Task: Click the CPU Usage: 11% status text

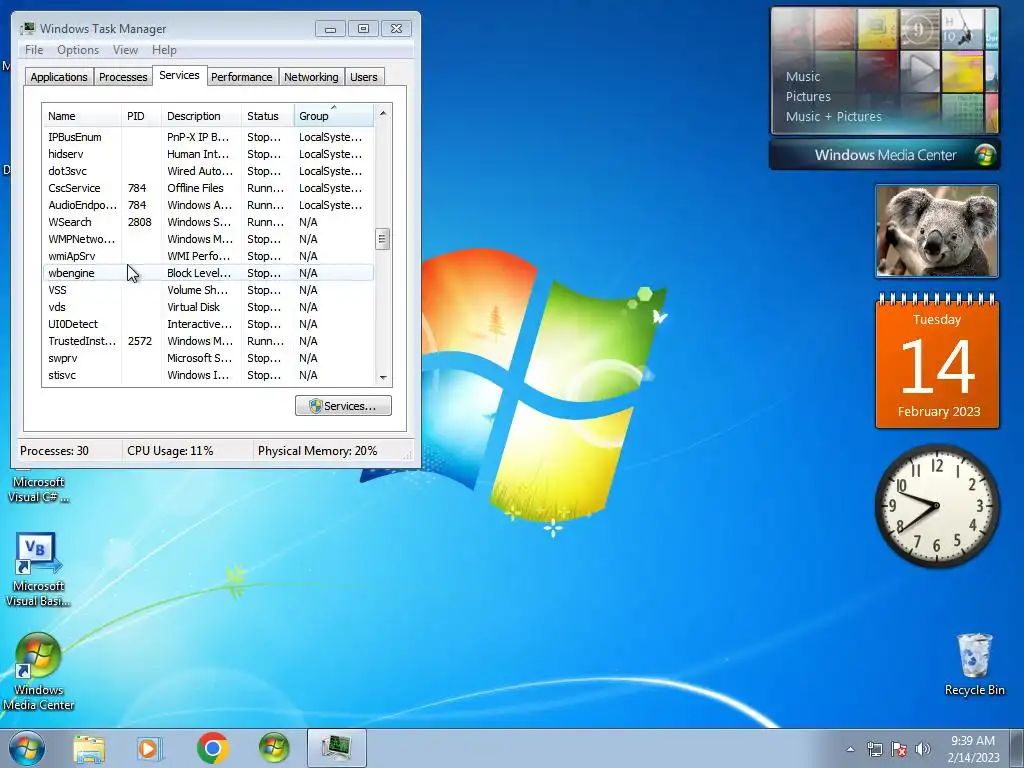Action: [170, 451]
